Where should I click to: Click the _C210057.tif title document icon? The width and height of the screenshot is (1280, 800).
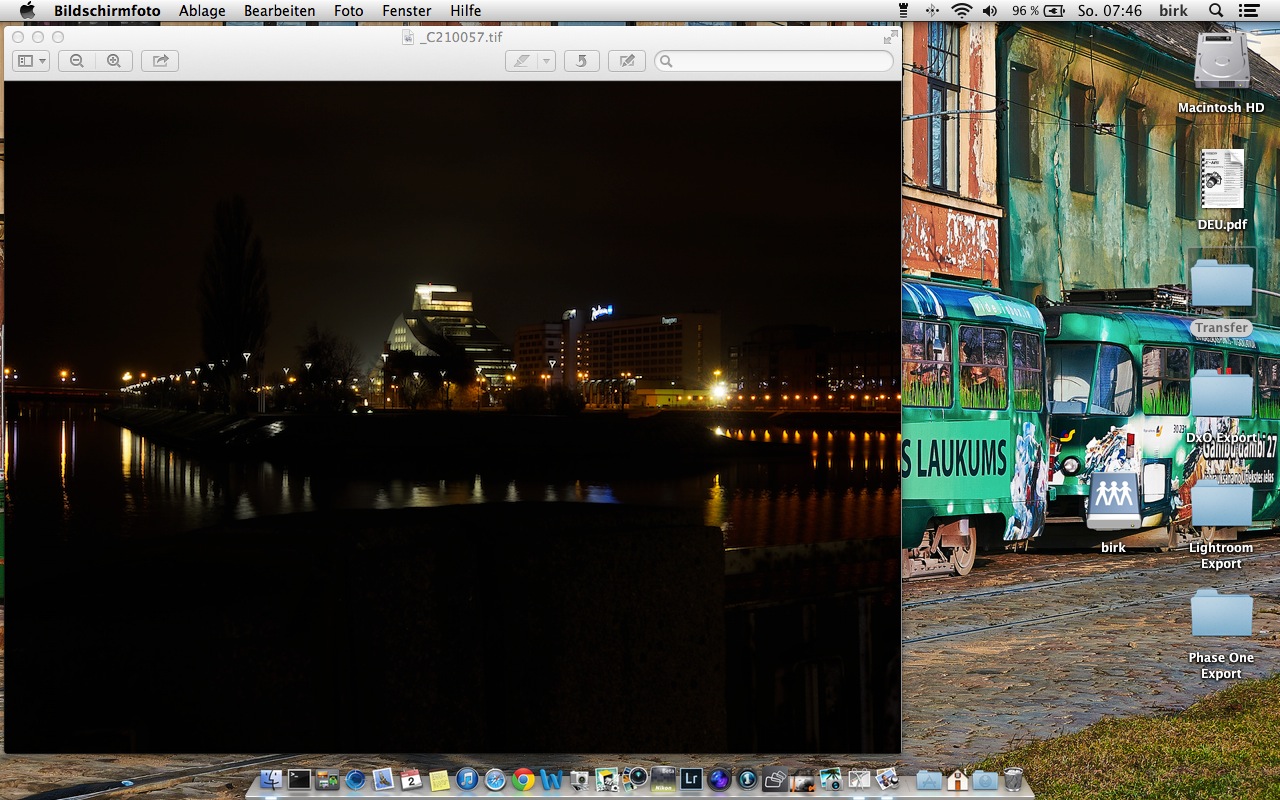tap(408, 37)
